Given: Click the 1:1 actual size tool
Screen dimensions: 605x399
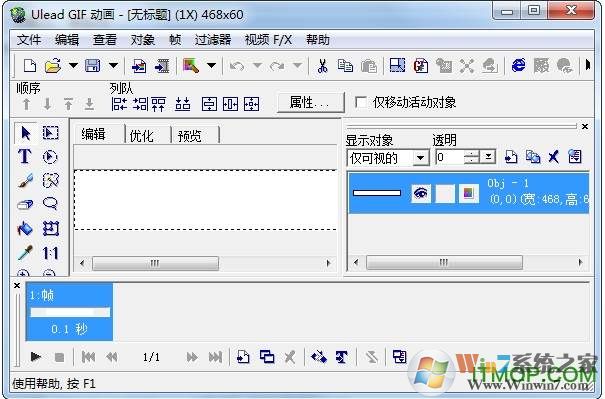Looking at the screenshot, I should (51, 253).
